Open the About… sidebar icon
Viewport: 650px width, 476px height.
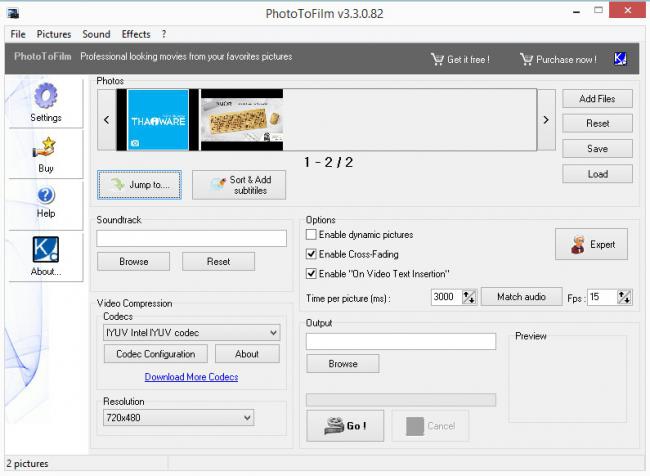[46, 249]
